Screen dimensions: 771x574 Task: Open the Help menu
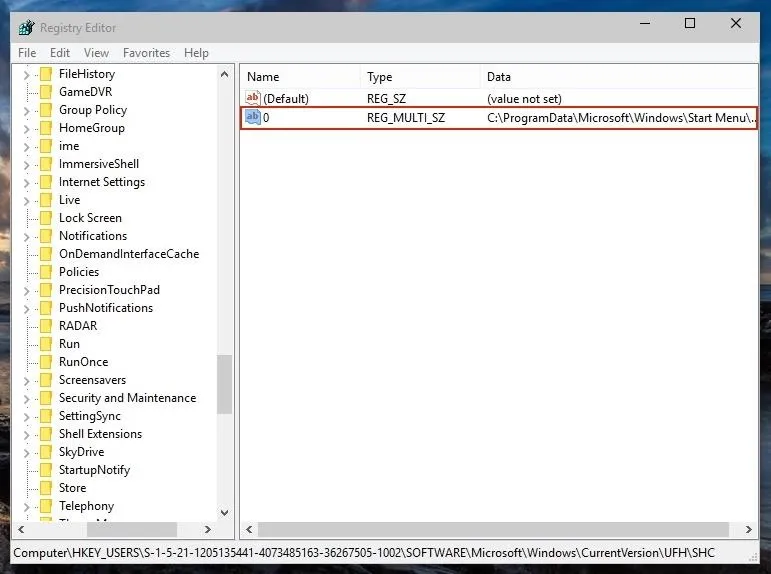[196, 53]
